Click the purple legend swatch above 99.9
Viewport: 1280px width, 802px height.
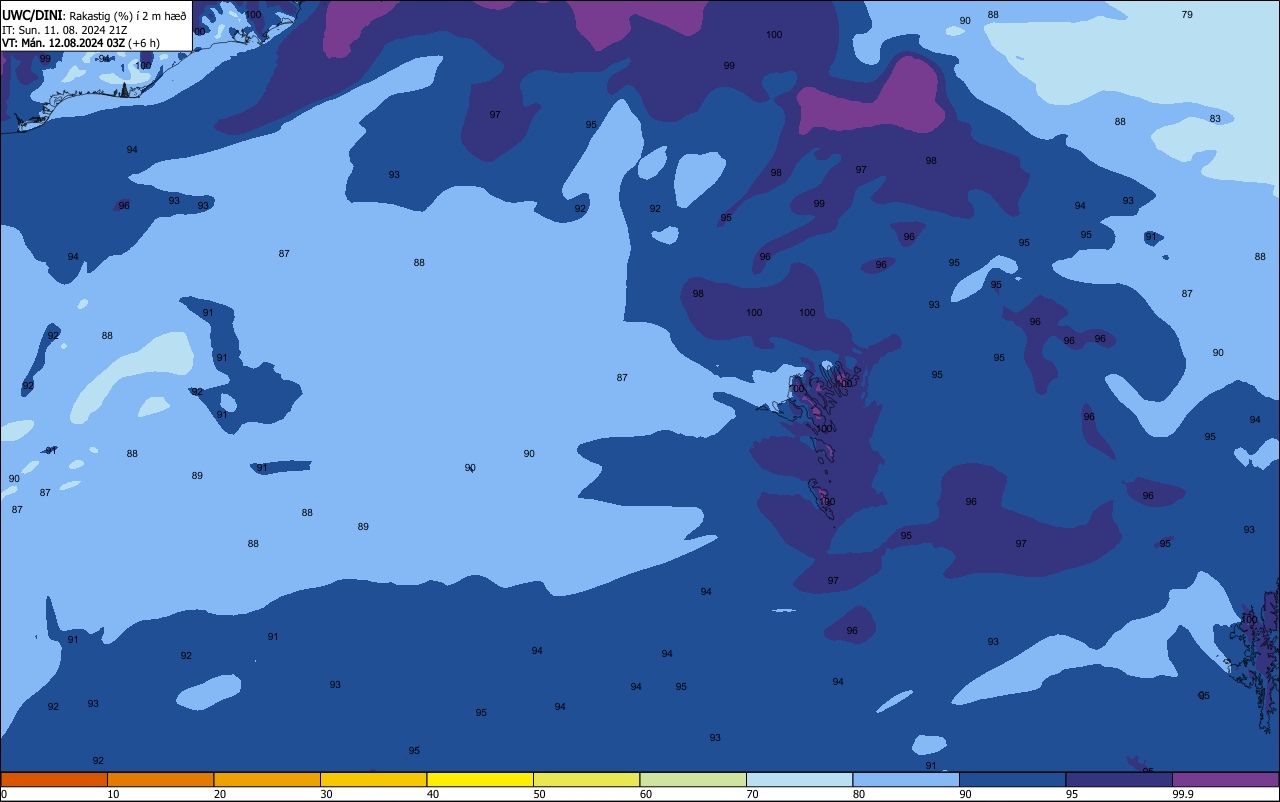pos(1225,779)
